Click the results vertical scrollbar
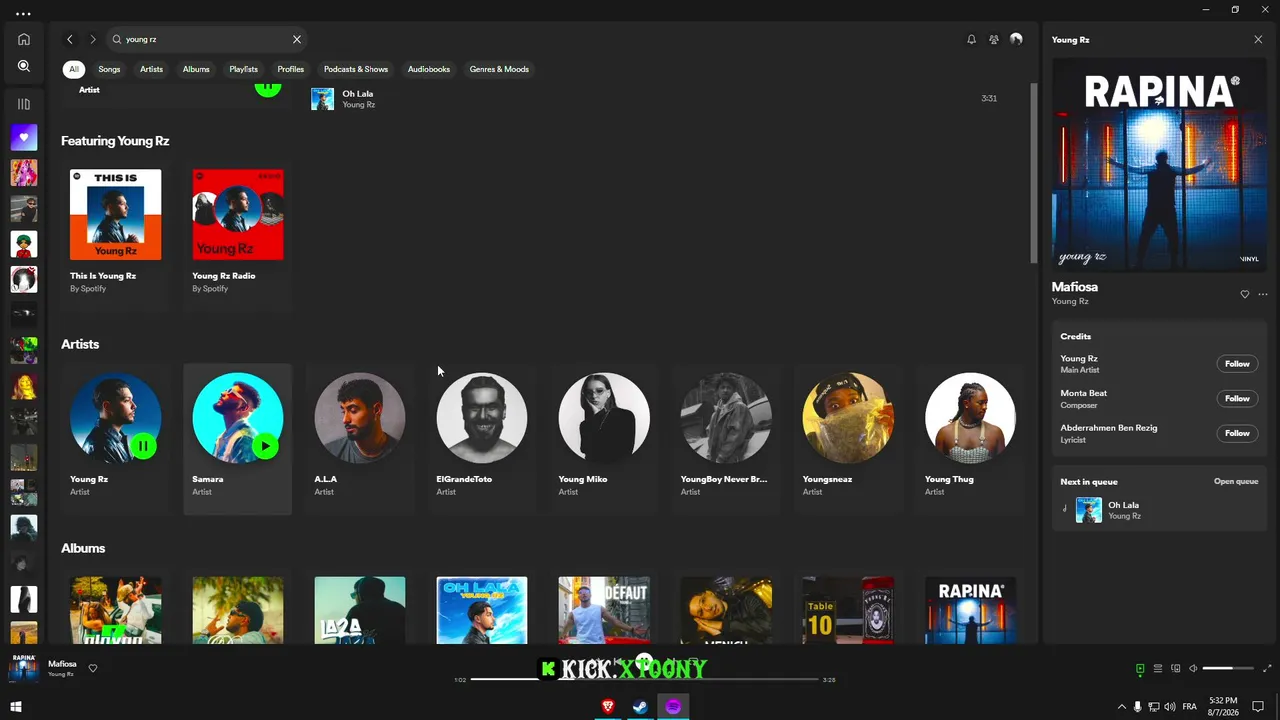Screen dimensions: 1280x720 pyautogui.click(x=1034, y=172)
